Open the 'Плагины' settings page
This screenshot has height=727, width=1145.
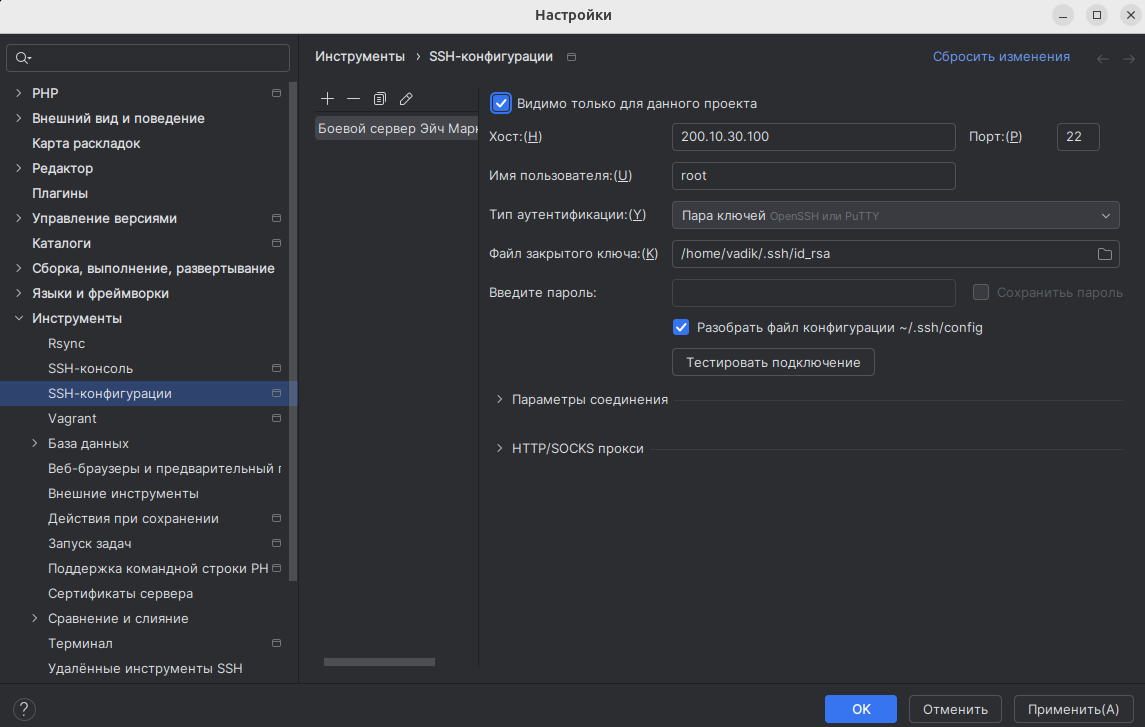point(60,193)
